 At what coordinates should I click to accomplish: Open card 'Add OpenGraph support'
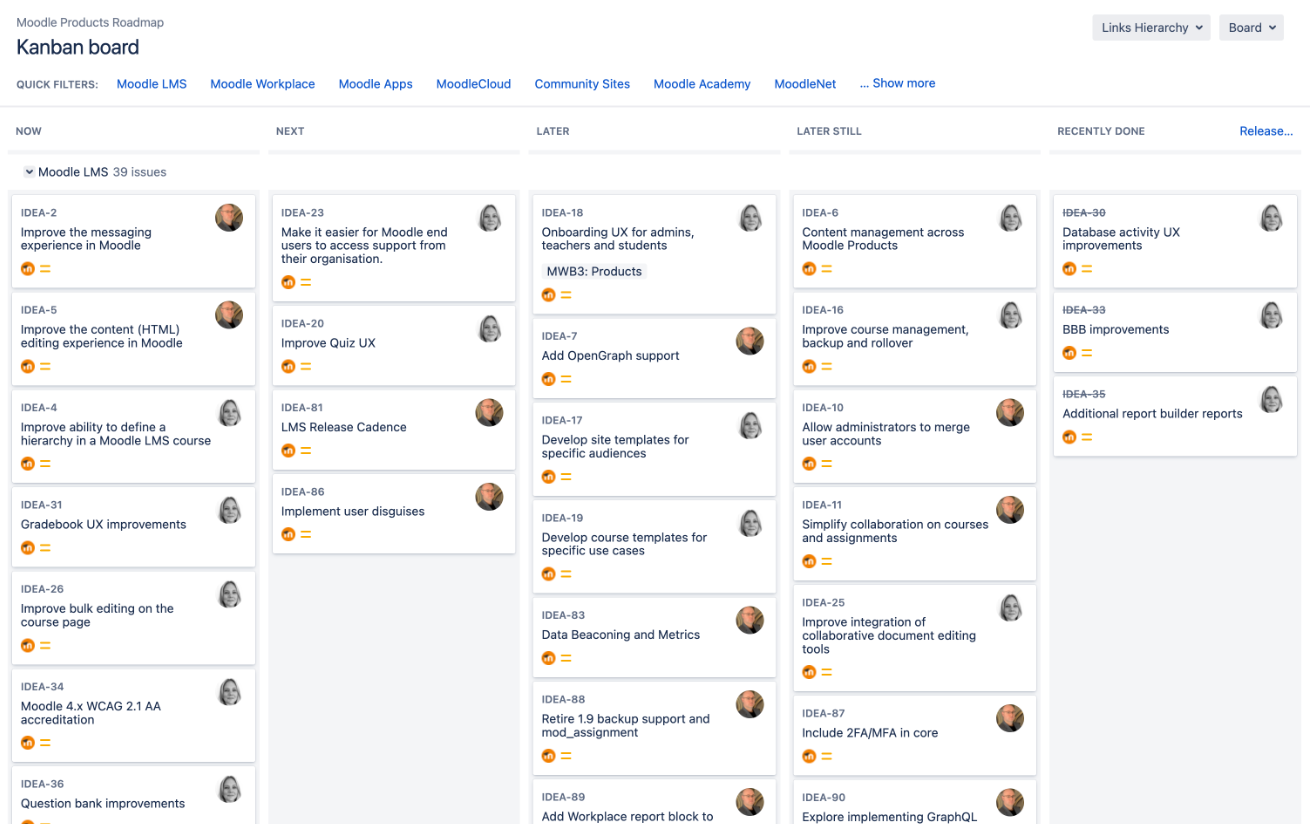(655, 358)
